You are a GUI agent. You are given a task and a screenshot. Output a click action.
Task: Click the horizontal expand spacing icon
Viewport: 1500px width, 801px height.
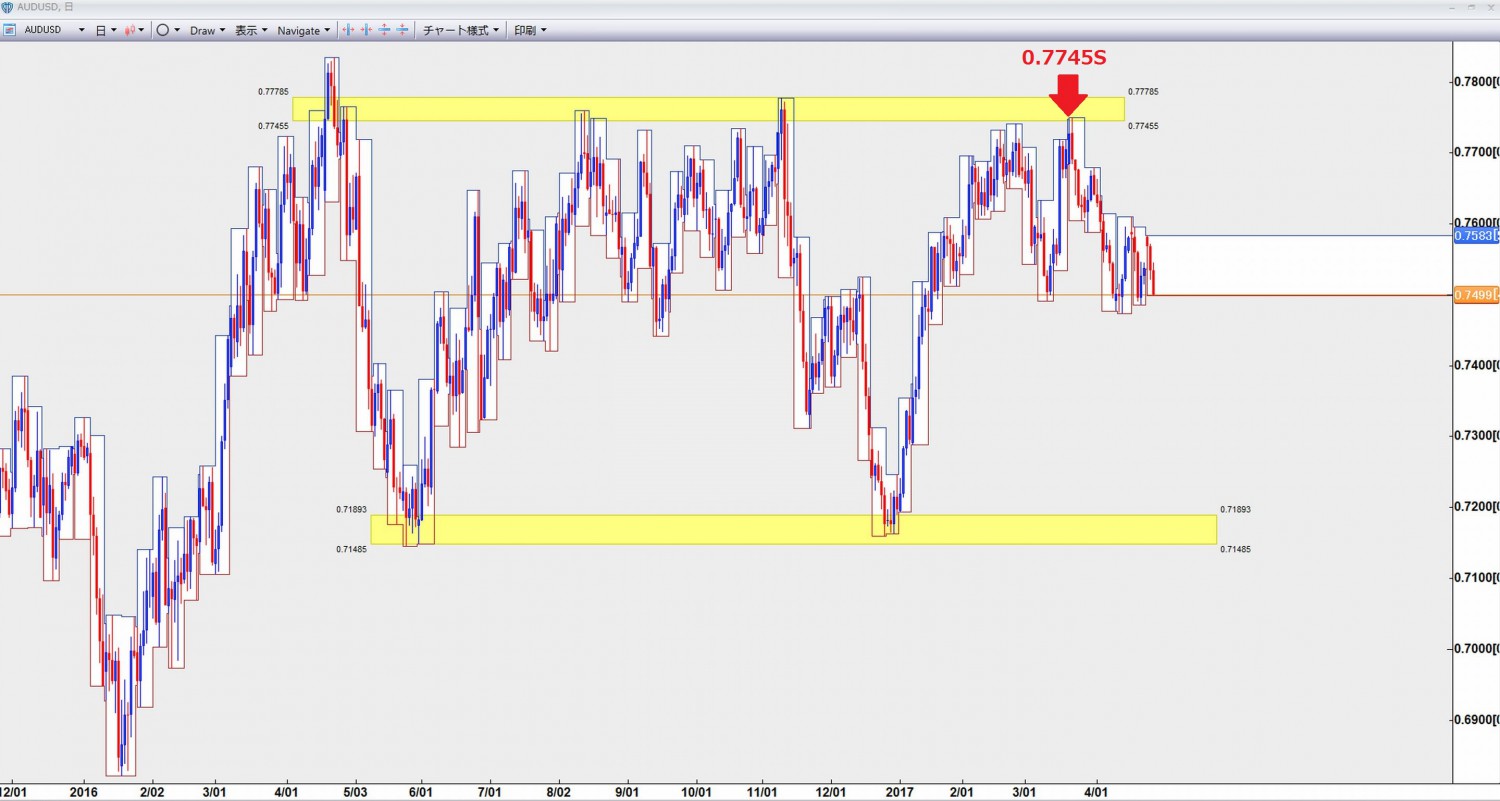[x=349, y=30]
